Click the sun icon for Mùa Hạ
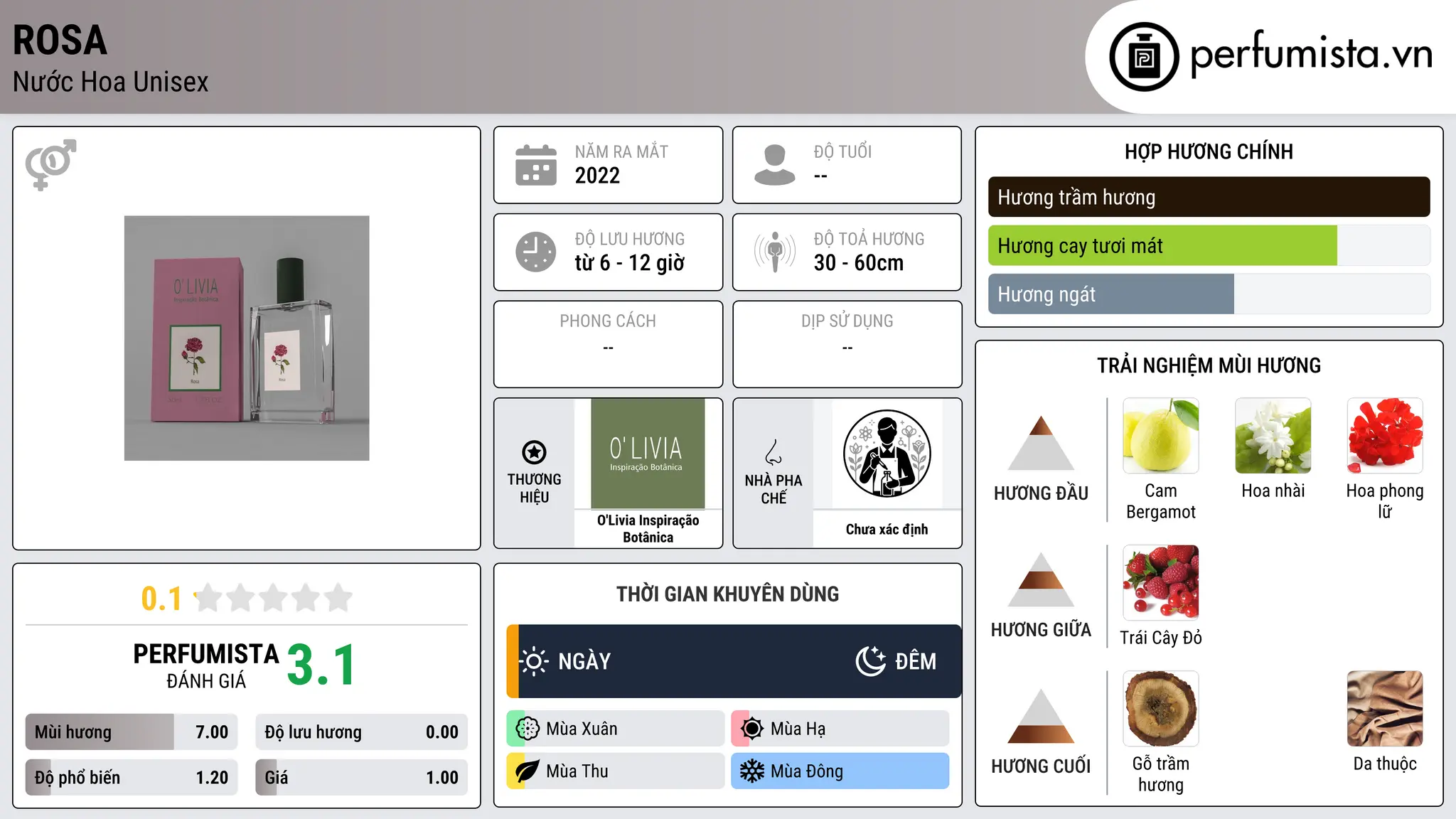1456x819 pixels. (752, 729)
